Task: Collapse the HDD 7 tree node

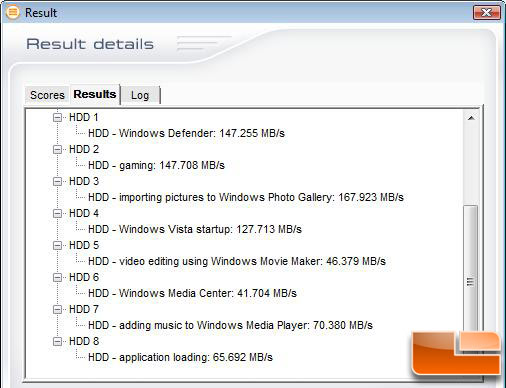Action: point(58,309)
